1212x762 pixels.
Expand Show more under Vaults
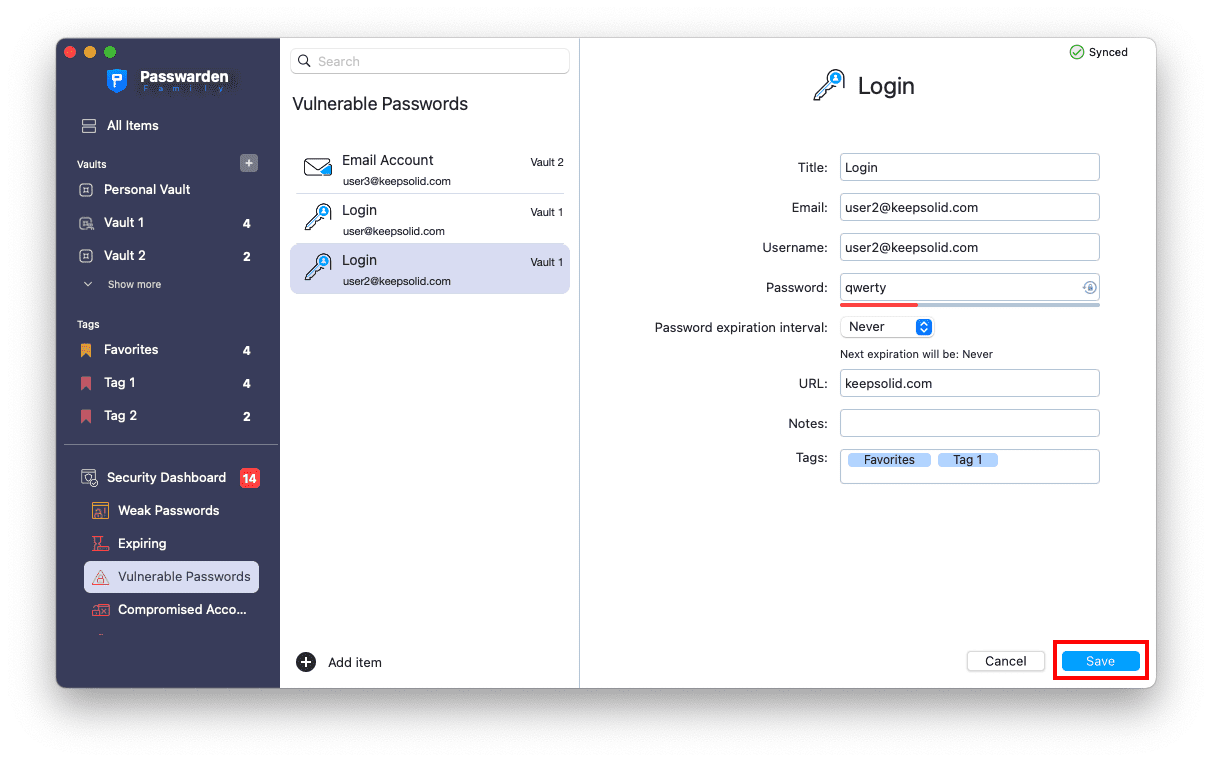pos(131,284)
